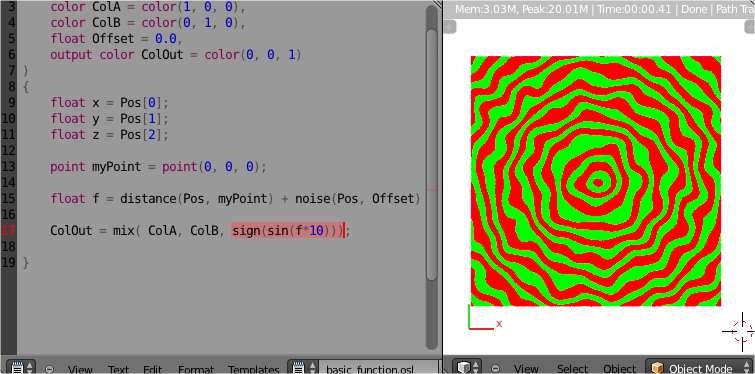Click the red x axis label in viewport
The height and width of the screenshot is (374, 755).
(499, 323)
